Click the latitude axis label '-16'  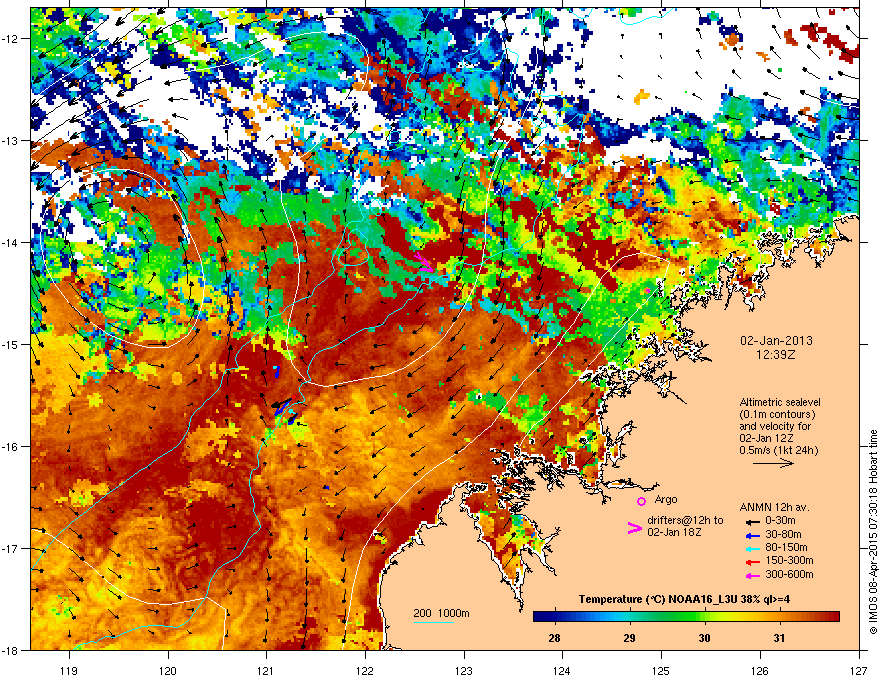(10, 447)
